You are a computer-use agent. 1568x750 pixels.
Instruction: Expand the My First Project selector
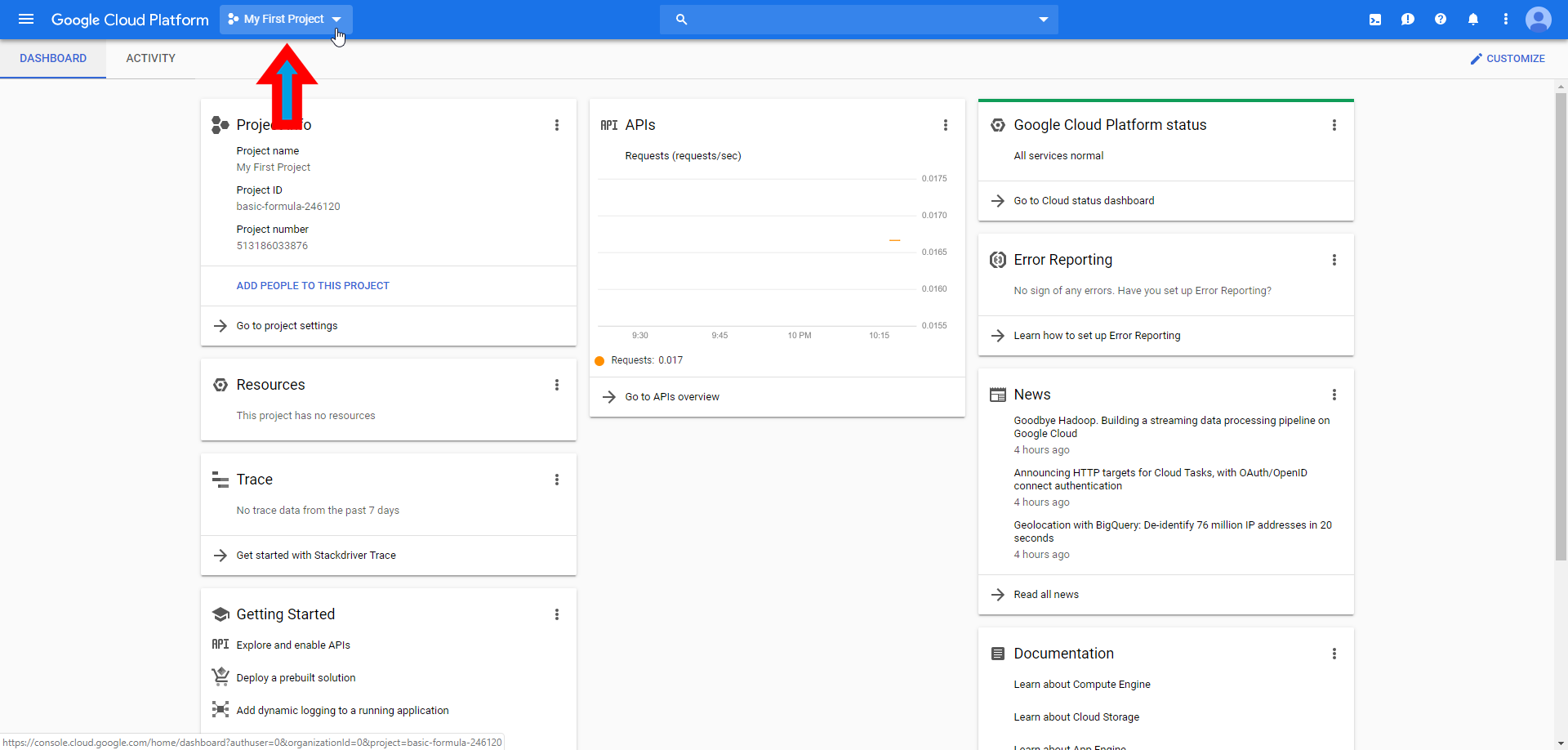click(x=285, y=20)
